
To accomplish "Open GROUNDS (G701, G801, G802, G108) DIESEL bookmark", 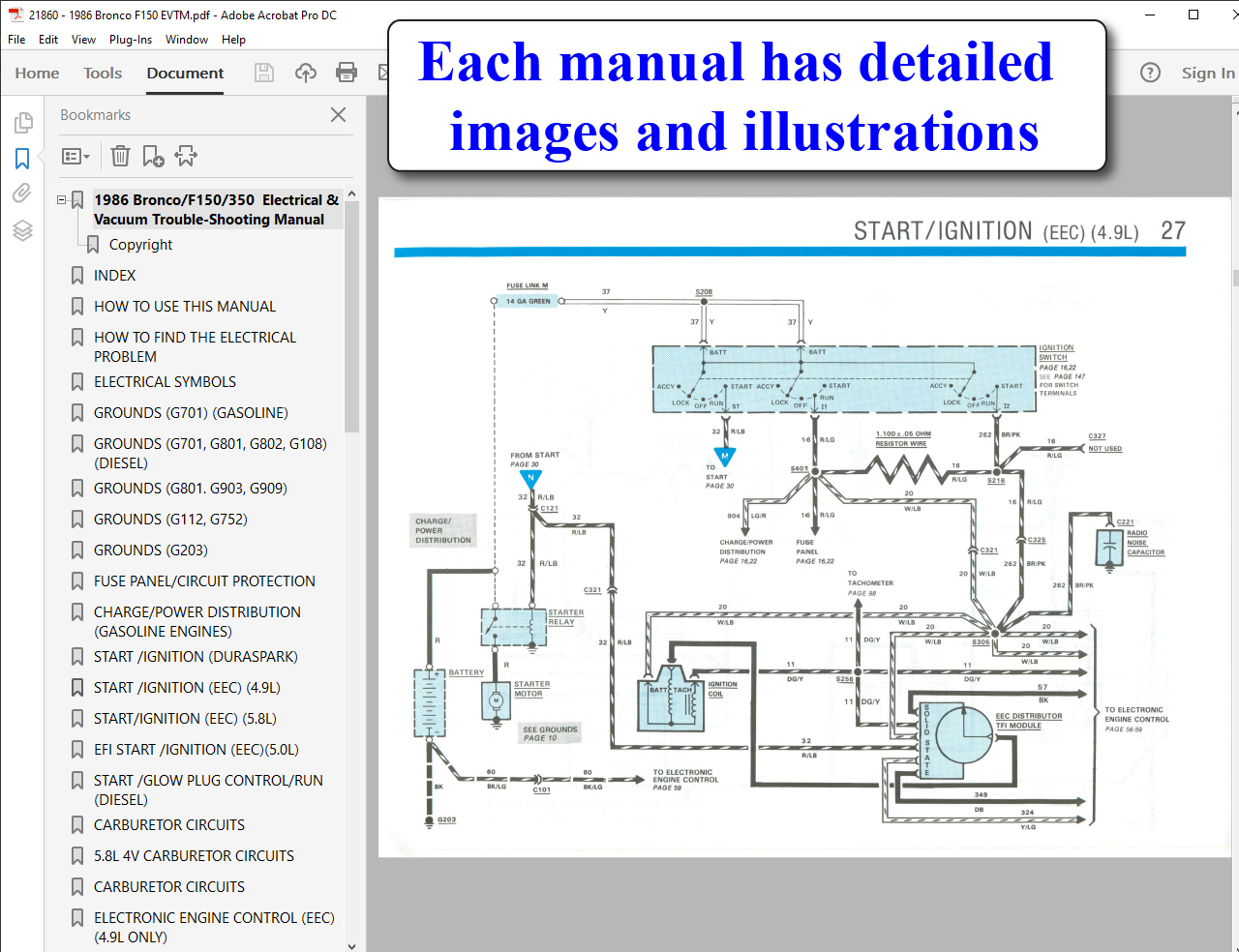I will pyautogui.click(x=210, y=453).
